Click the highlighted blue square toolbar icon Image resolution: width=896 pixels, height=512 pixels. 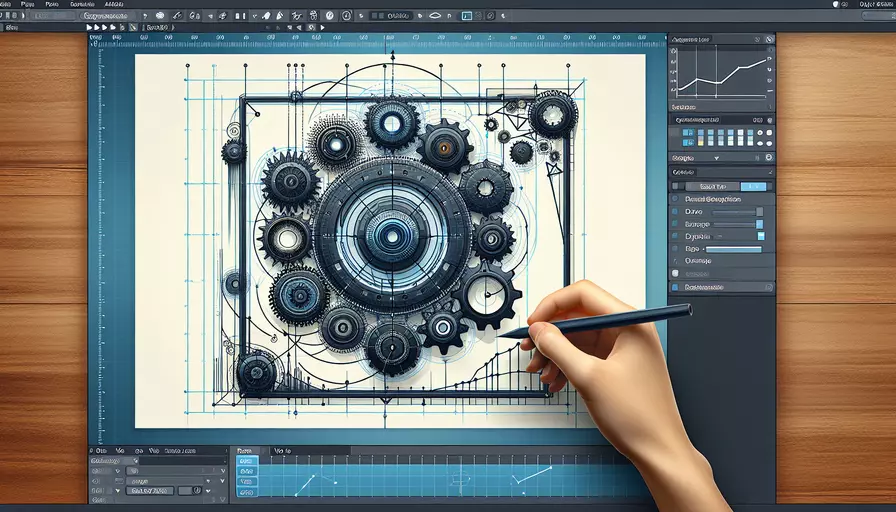click(x=466, y=15)
